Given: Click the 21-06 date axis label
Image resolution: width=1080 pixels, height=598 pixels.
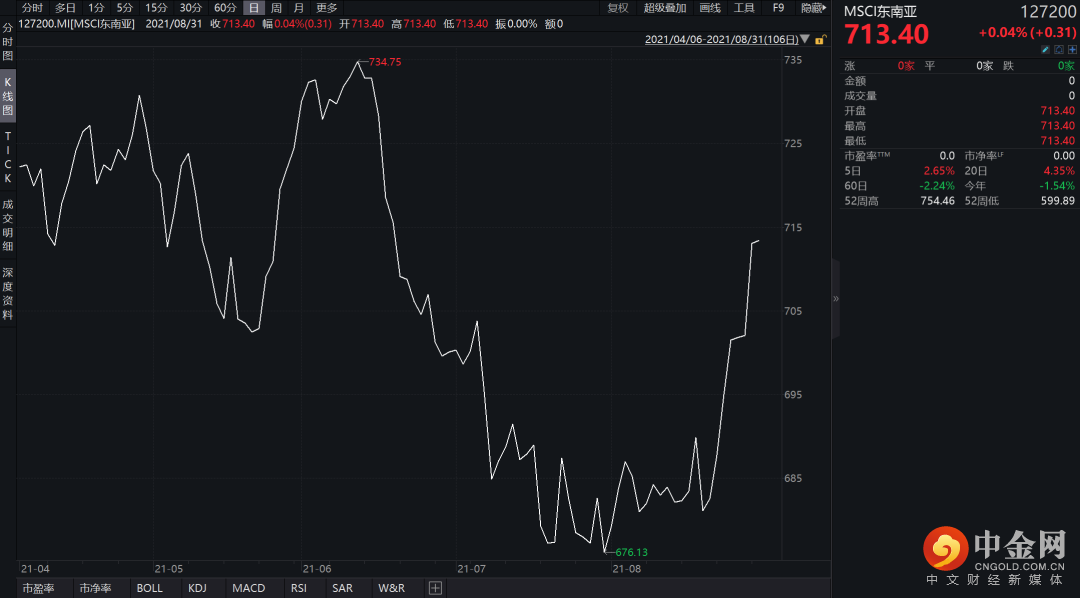Looking at the screenshot, I should point(317,569).
